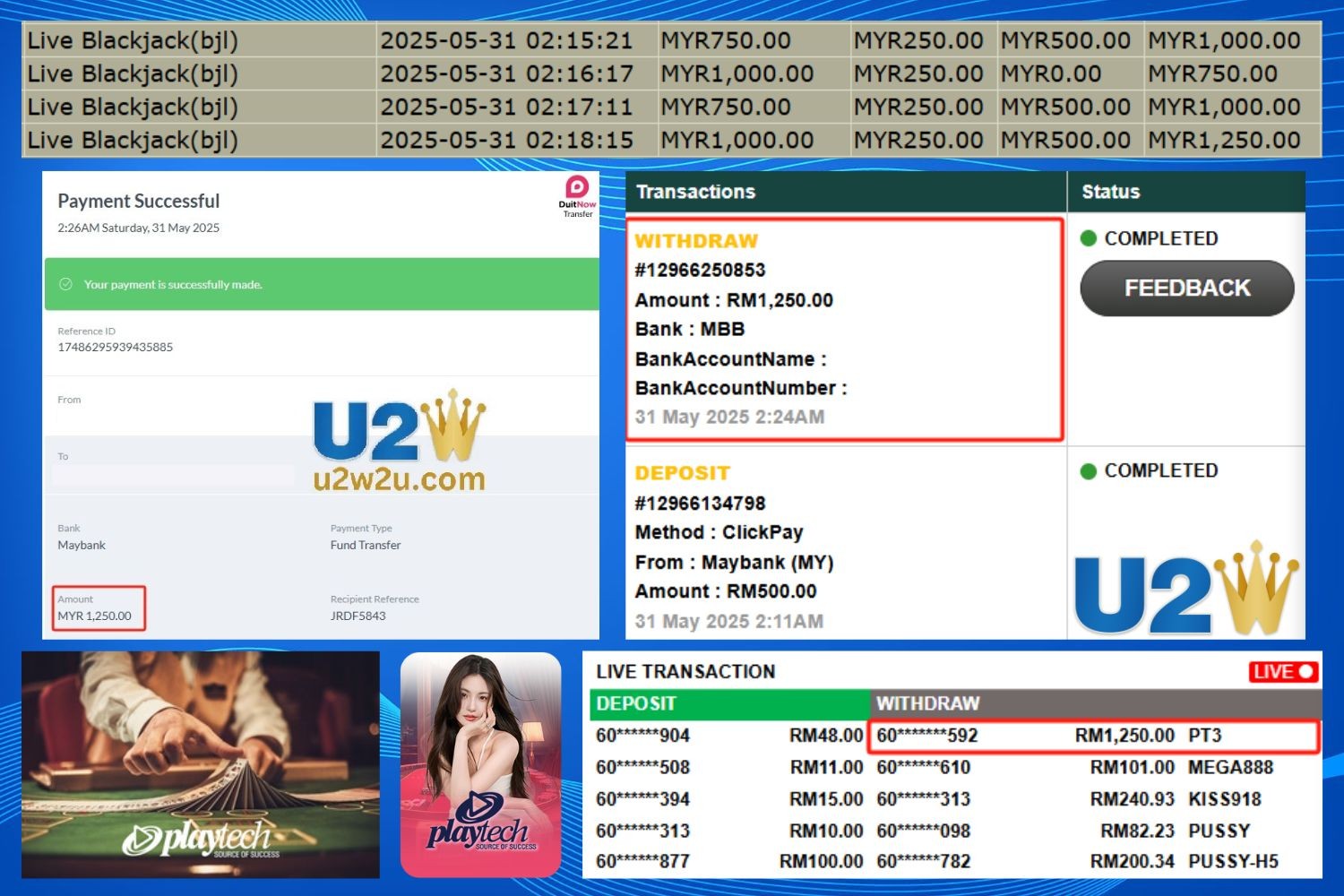The width and height of the screenshot is (1344, 896).
Task: Open the Playtech woman portrait card
Action: [481, 764]
